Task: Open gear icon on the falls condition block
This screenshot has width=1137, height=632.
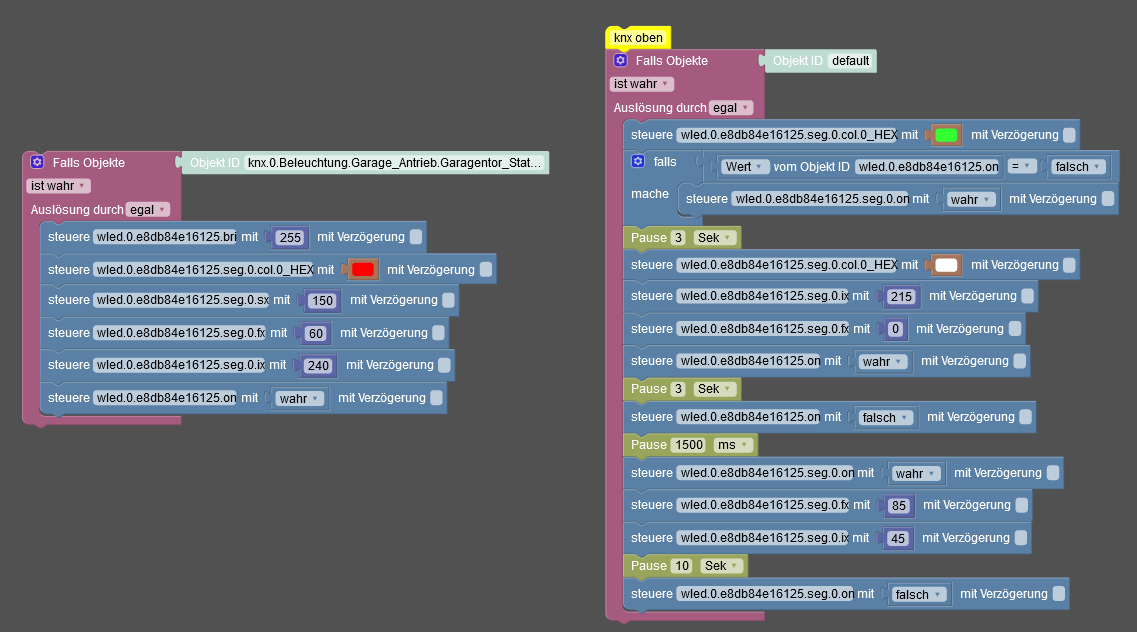Action: [x=638, y=161]
